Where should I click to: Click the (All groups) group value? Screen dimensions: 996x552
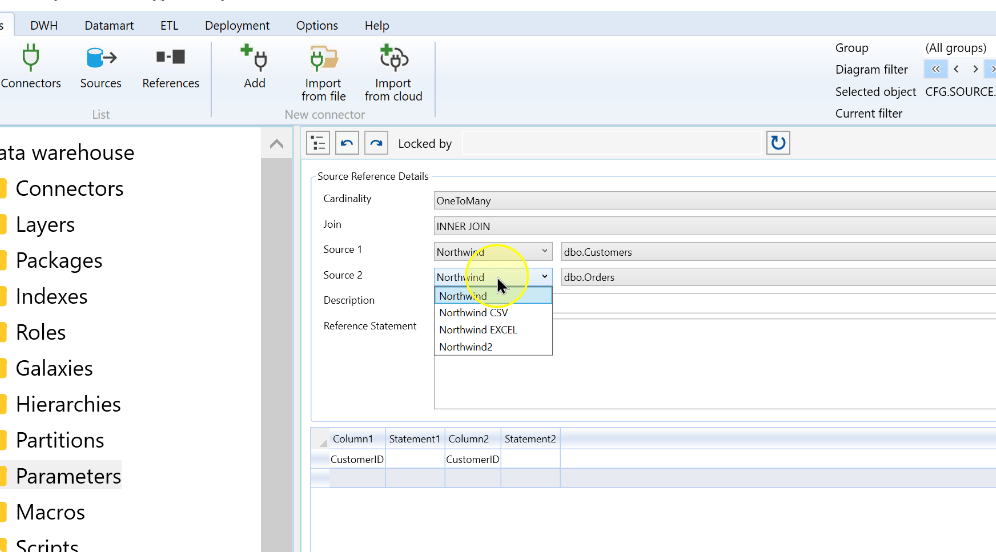click(x=955, y=48)
